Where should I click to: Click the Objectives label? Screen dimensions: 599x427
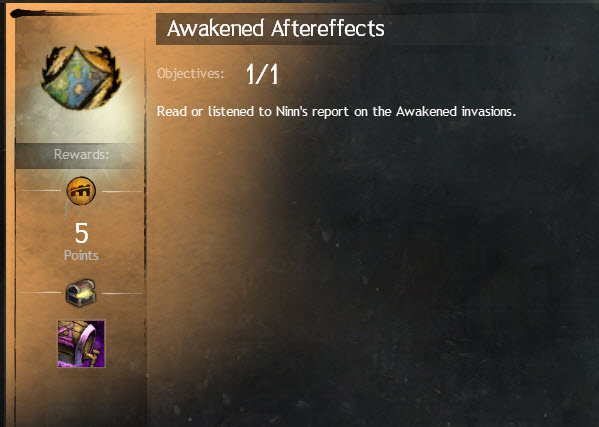coord(190,73)
